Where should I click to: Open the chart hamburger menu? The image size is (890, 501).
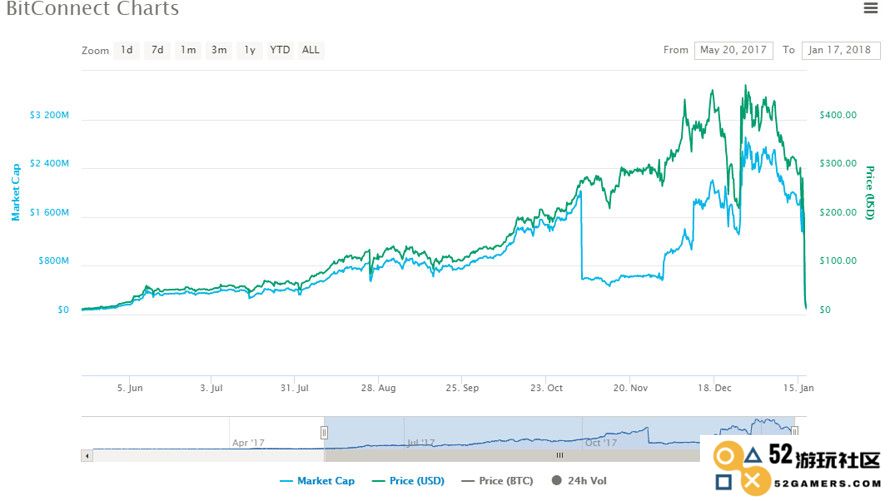click(x=871, y=8)
